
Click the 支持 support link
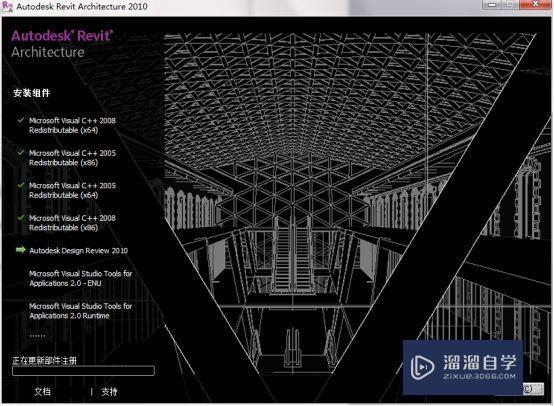109,392
